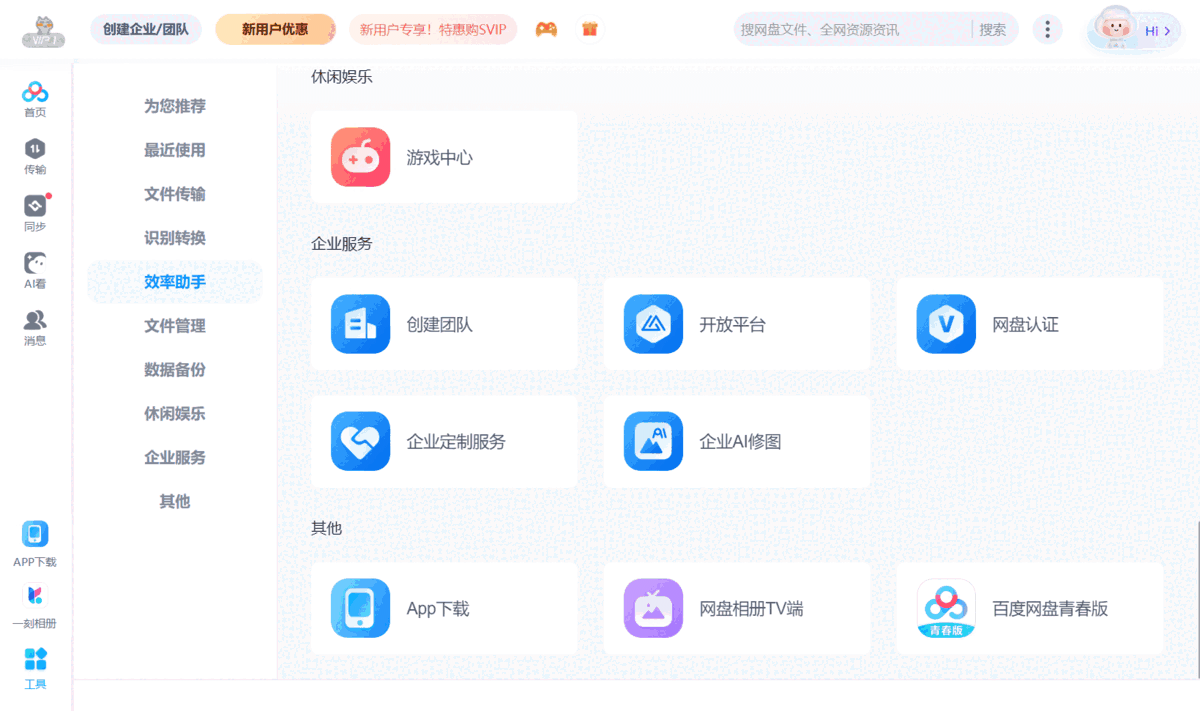Expand the three-dot more options menu
This screenshot has width=1200, height=711.
1047,29
